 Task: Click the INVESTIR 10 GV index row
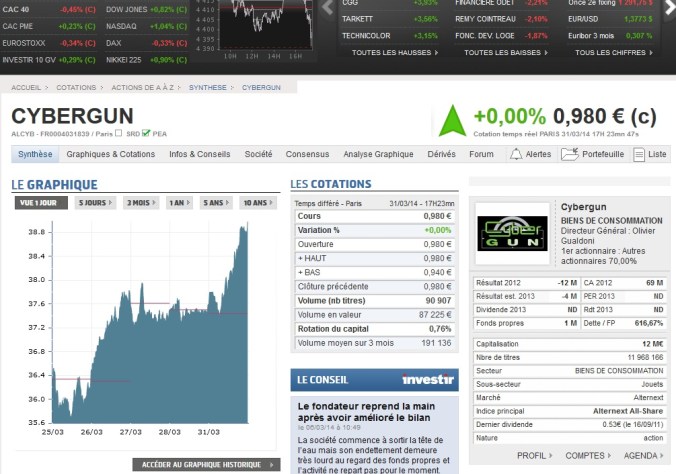click(49, 60)
